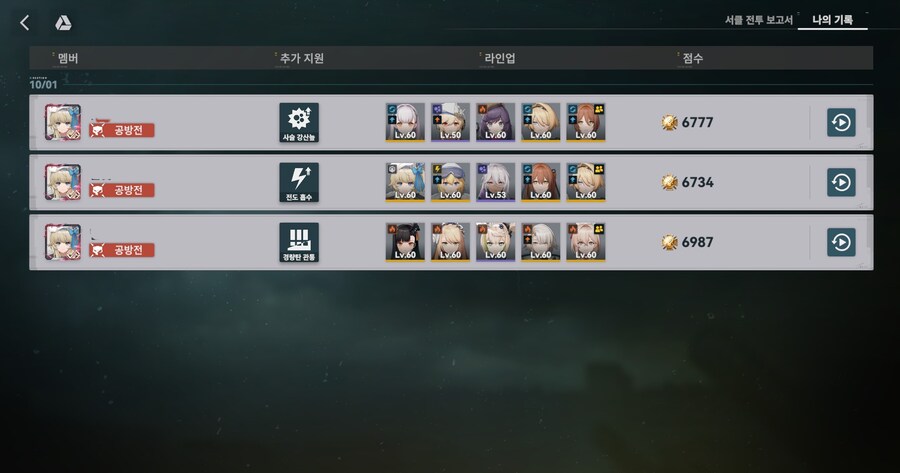Replay the battle scored 6734
This screenshot has height=473, width=900.
(x=841, y=183)
